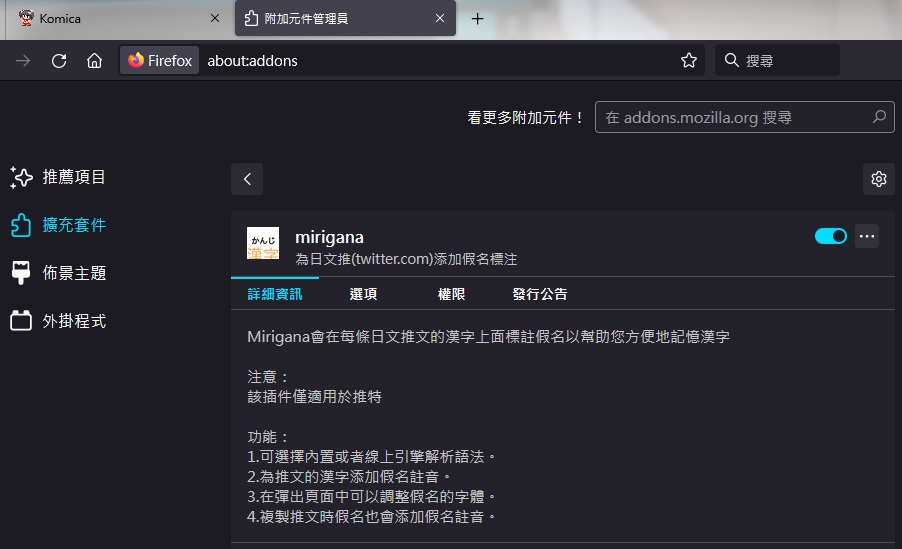The image size is (902, 549).
Task: Select the 發行公告 release notes tab
Action: (540, 294)
